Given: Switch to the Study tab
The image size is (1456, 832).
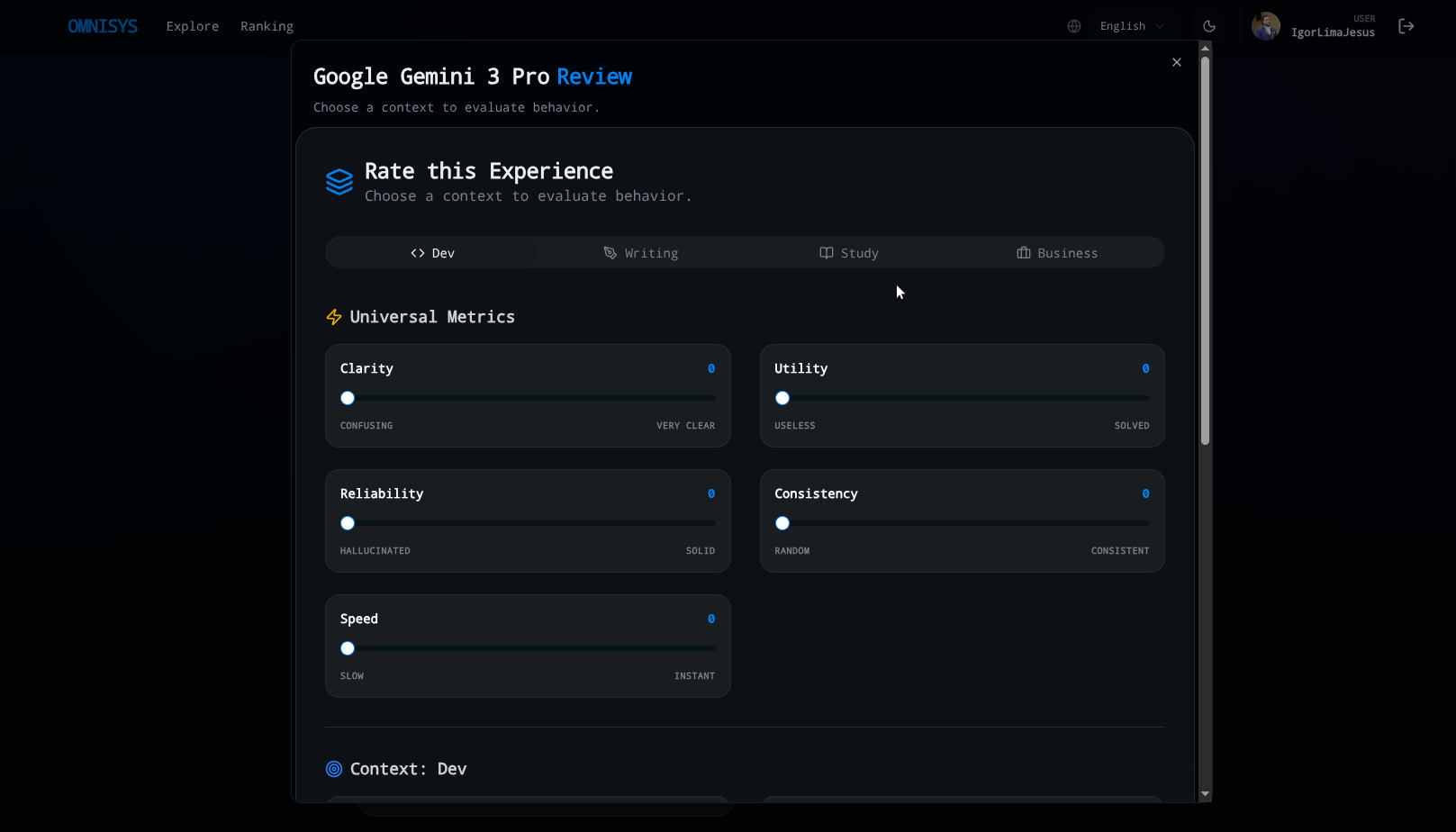Looking at the screenshot, I should coord(849,252).
